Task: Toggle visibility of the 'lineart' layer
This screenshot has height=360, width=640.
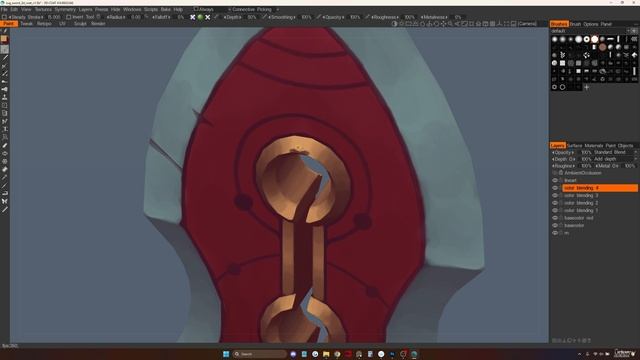Action: 555,180
